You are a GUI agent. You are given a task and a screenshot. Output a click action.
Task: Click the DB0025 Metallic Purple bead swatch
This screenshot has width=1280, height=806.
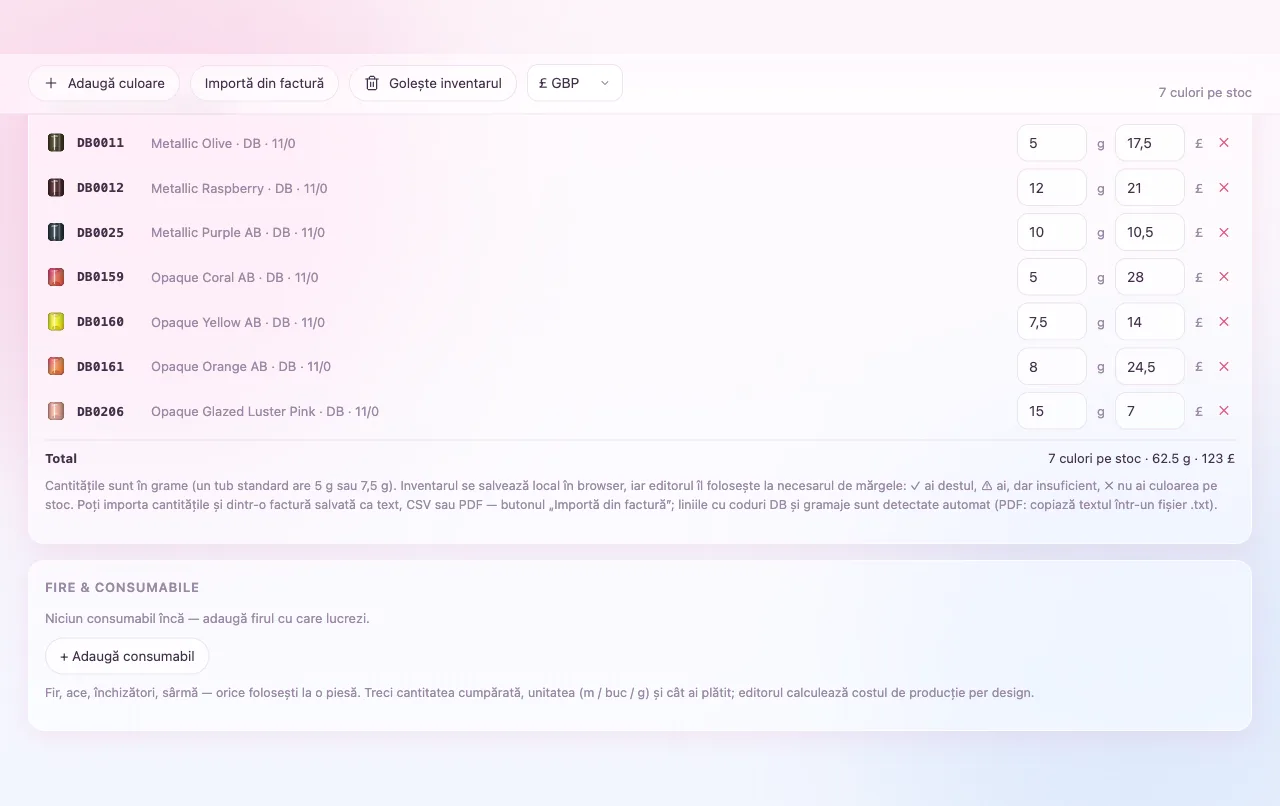(x=56, y=232)
